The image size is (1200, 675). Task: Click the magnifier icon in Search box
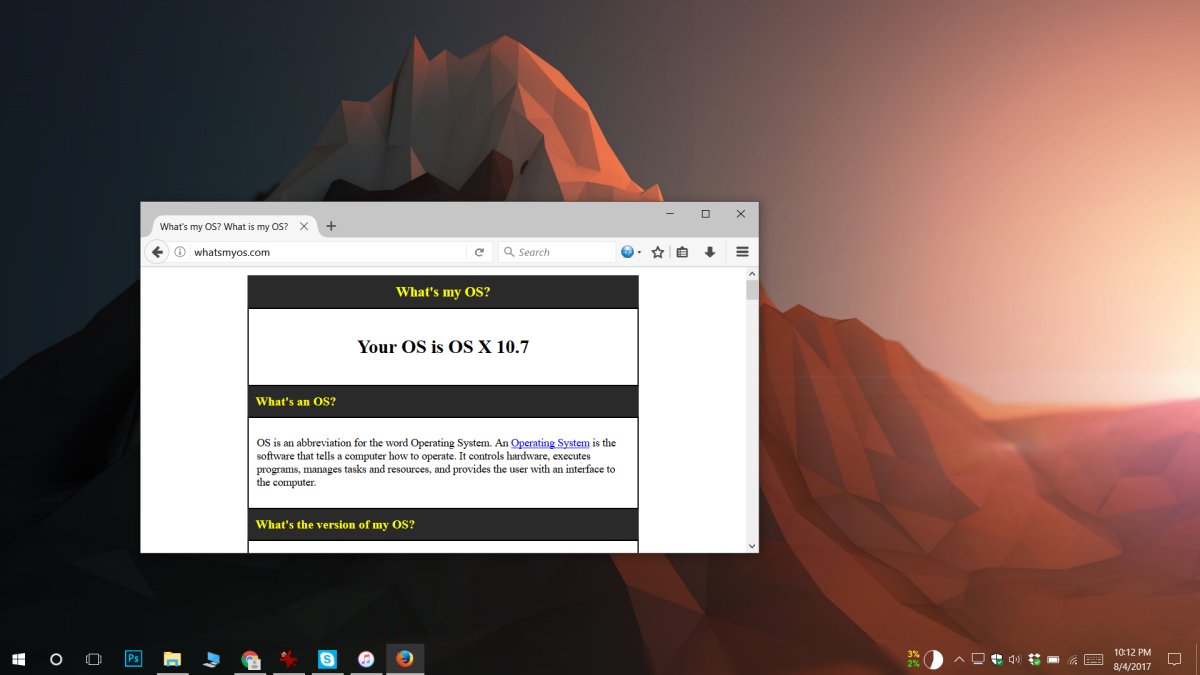[508, 252]
